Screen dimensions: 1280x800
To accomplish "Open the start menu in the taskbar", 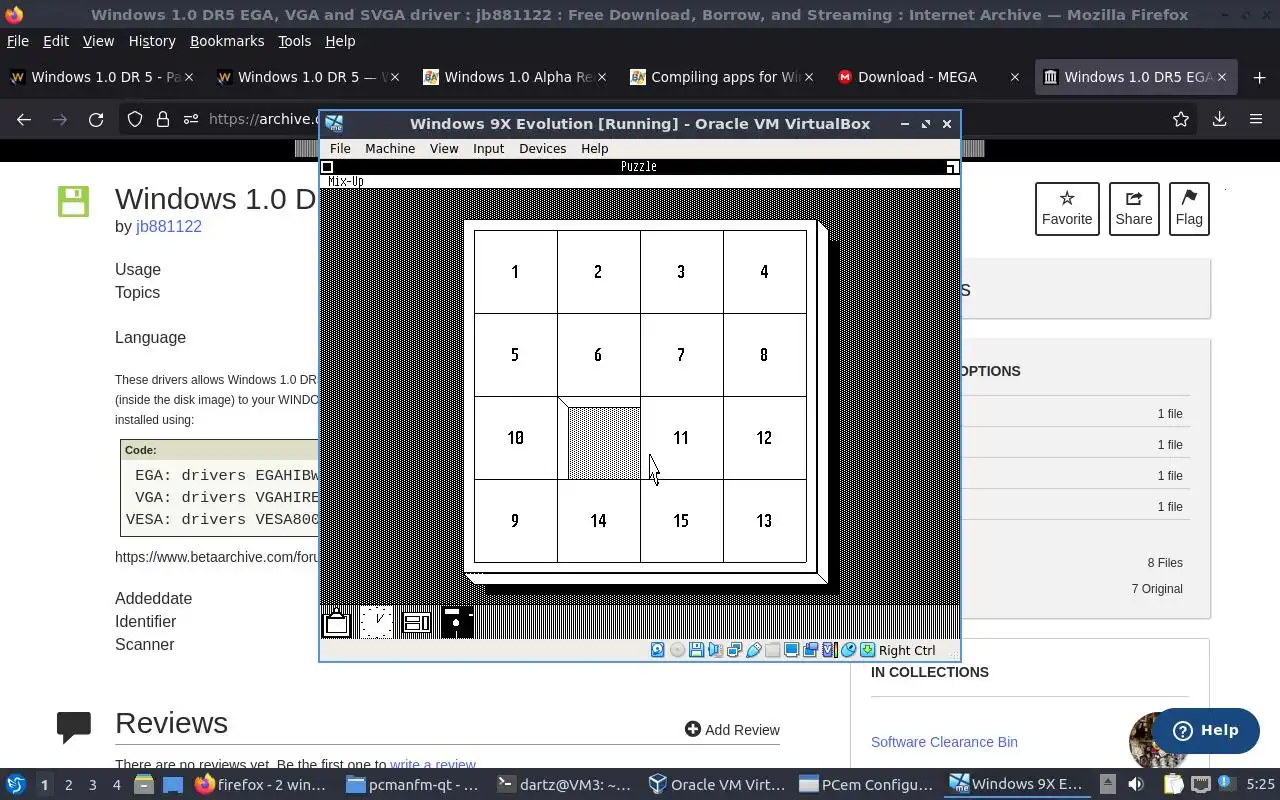I will pyautogui.click(x=15, y=784).
